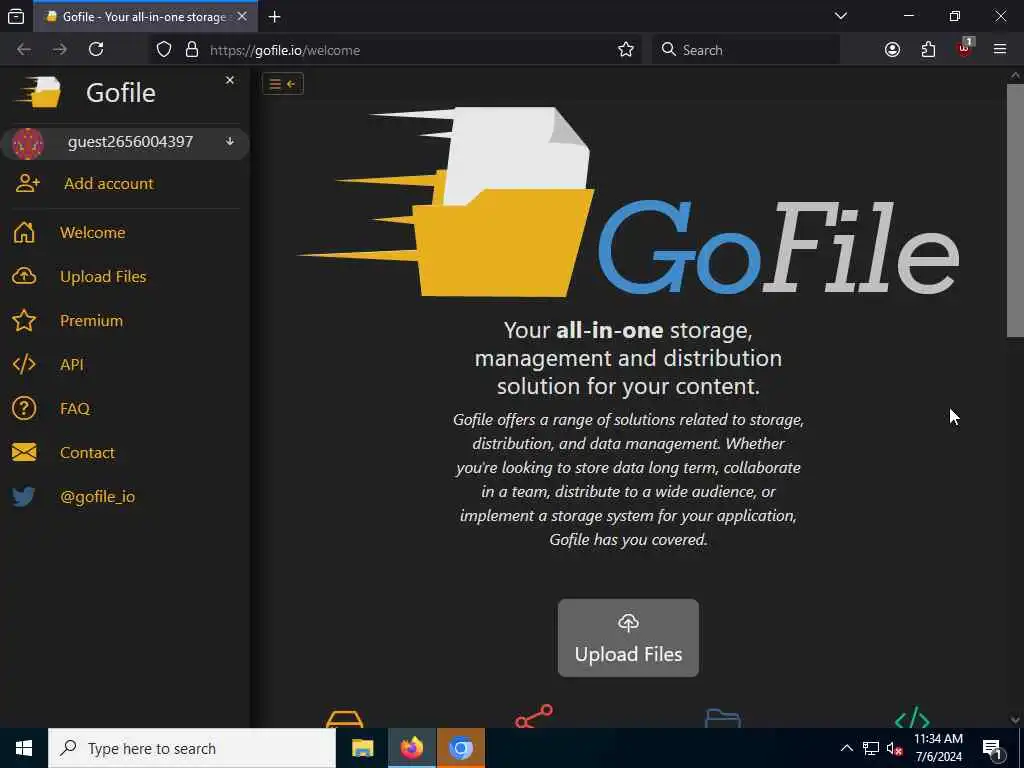
Task: Open the list all tabs dropdown
Action: (841, 16)
